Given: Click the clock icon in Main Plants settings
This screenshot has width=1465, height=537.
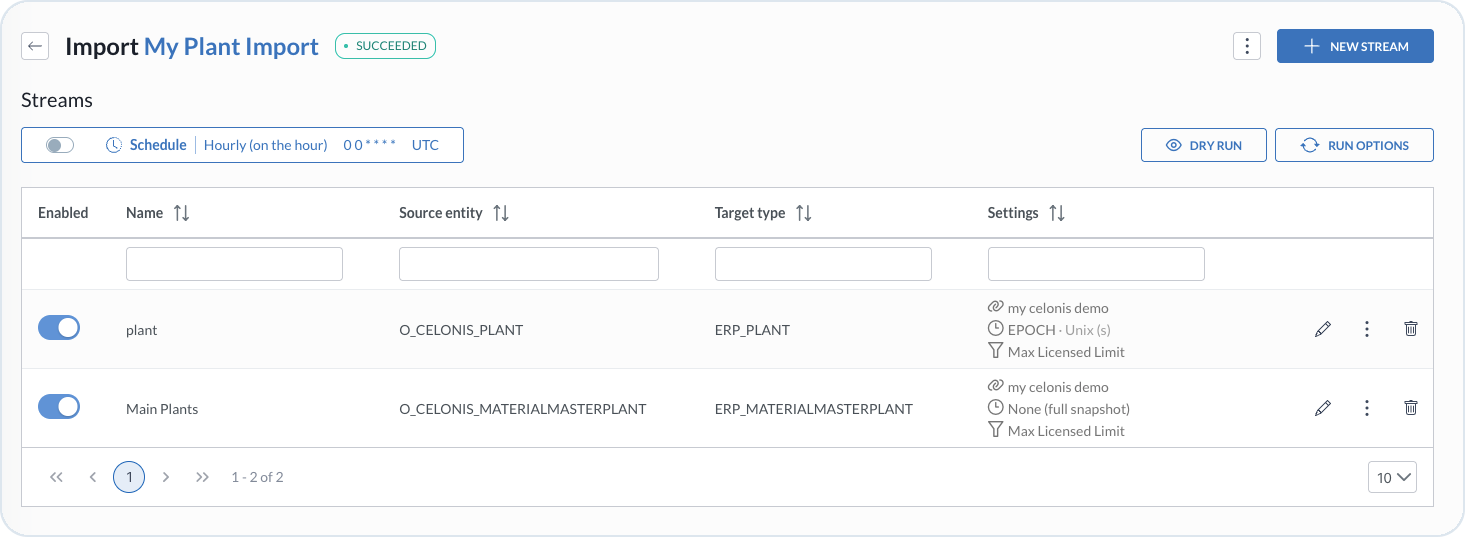Looking at the screenshot, I should pyautogui.click(x=995, y=408).
